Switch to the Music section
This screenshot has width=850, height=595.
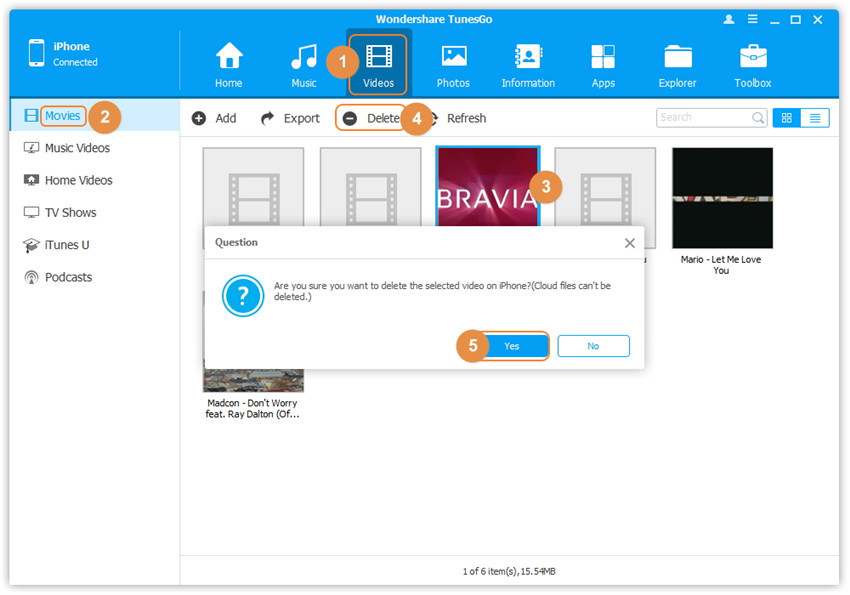point(304,64)
